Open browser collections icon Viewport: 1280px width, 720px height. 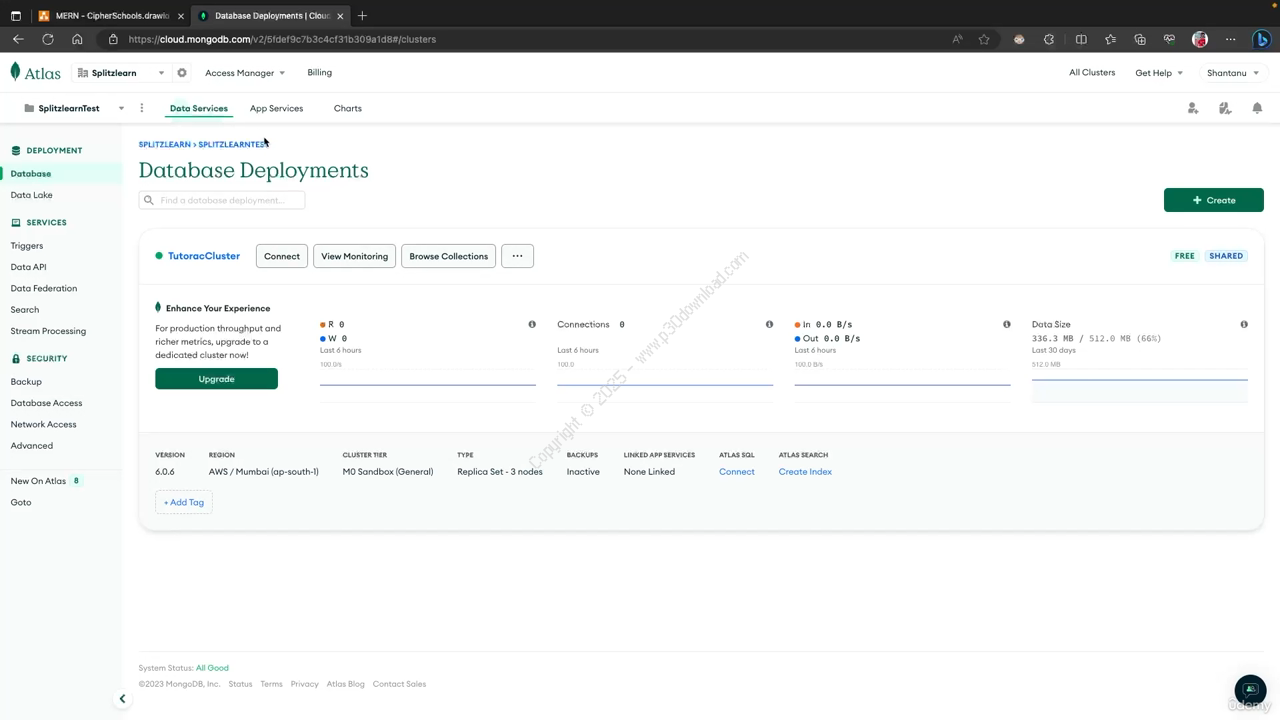[x=1140, y=39]
